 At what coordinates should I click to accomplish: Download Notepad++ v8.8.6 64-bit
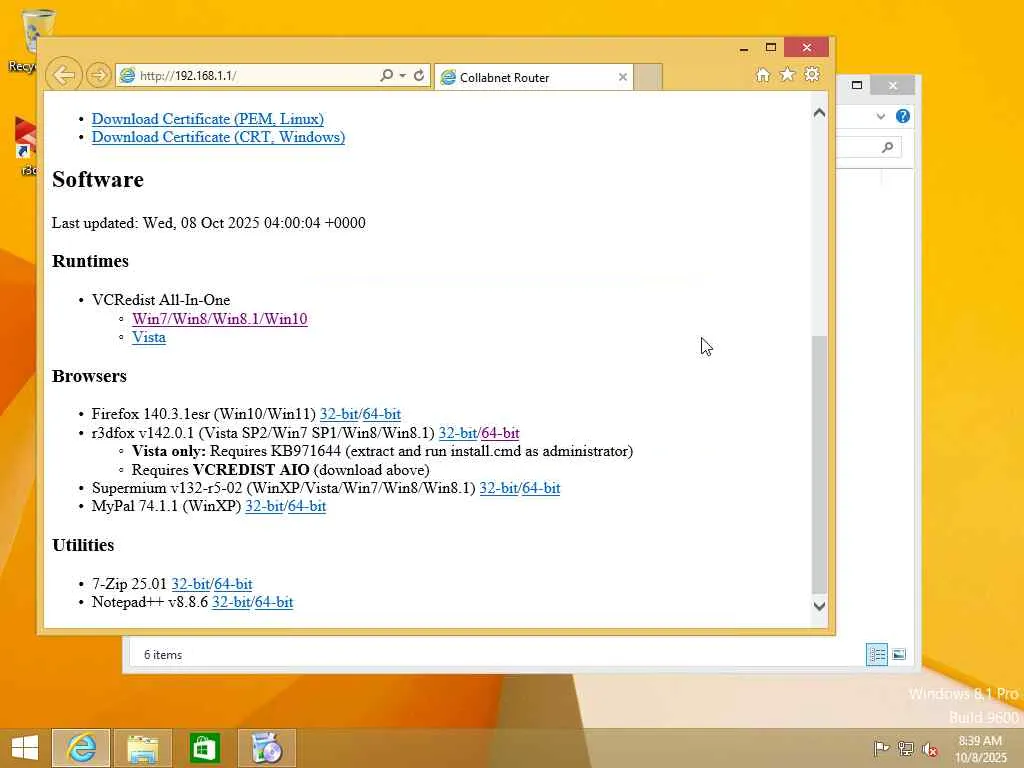[274, 602]
